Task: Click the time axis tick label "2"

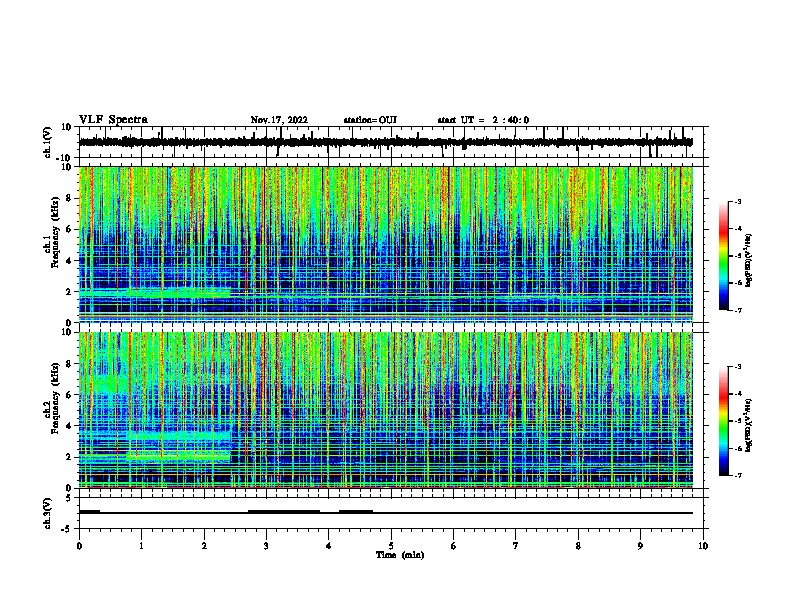Action: [204, 546]
